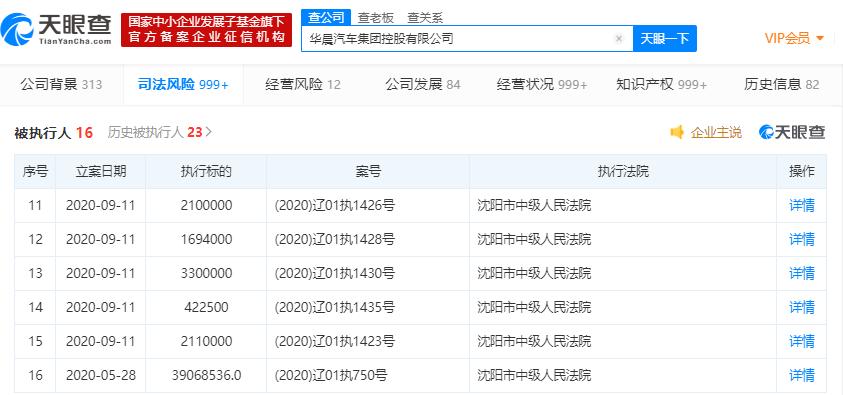
Task: Click case number (2020)辽01执1435号
Action: (334, 307)
